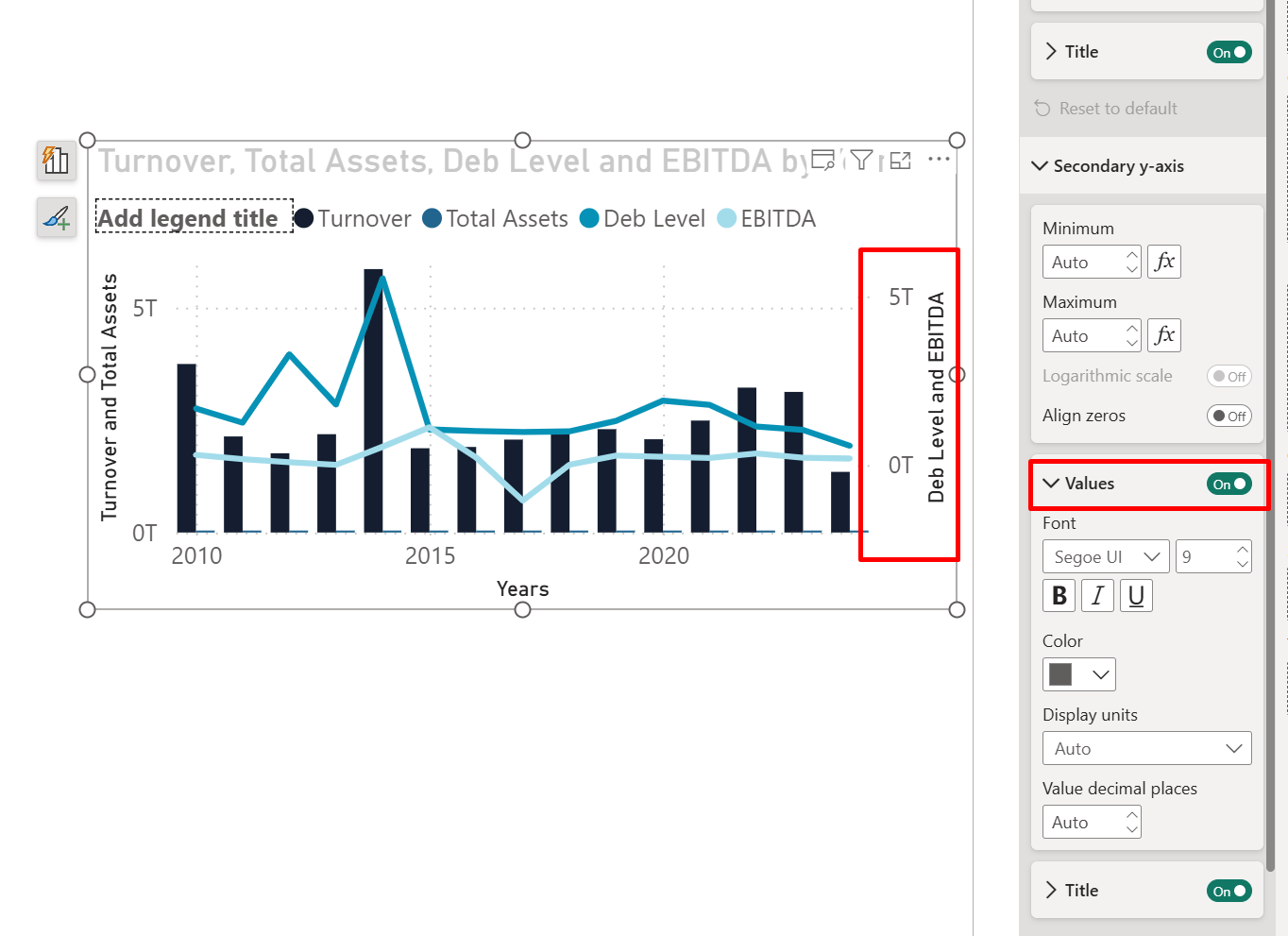Image resolution: width=1288 pixels, height=936 pixels.
Task: Click the Value decimal places field
Action: (x=1092, y=822)
